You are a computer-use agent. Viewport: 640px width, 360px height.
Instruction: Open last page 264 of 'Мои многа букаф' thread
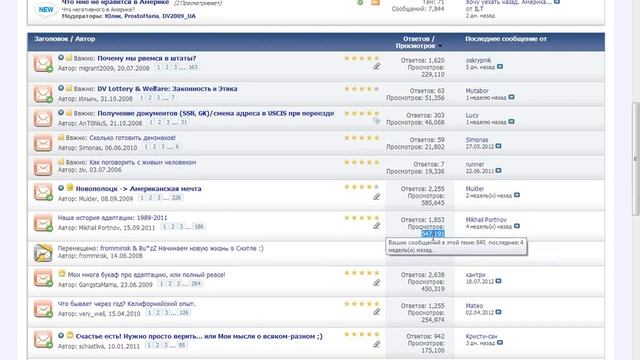click(196, 284)
